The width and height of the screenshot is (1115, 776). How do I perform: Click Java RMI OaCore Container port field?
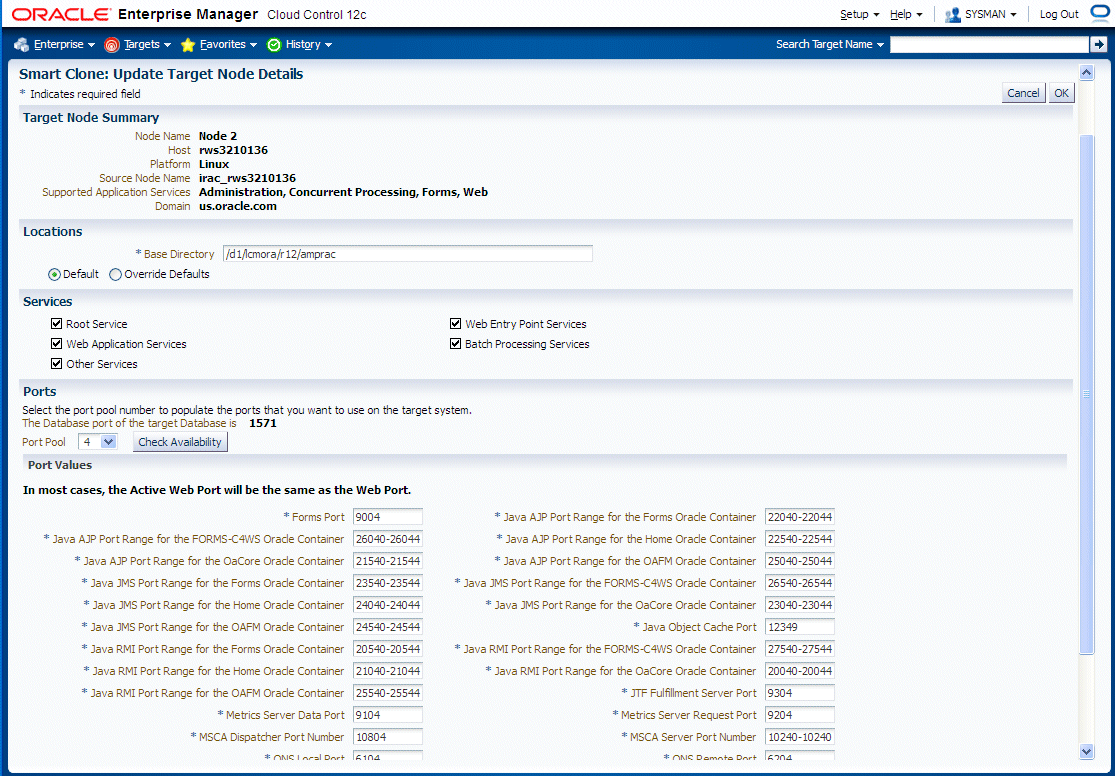(x=799, y=671)
